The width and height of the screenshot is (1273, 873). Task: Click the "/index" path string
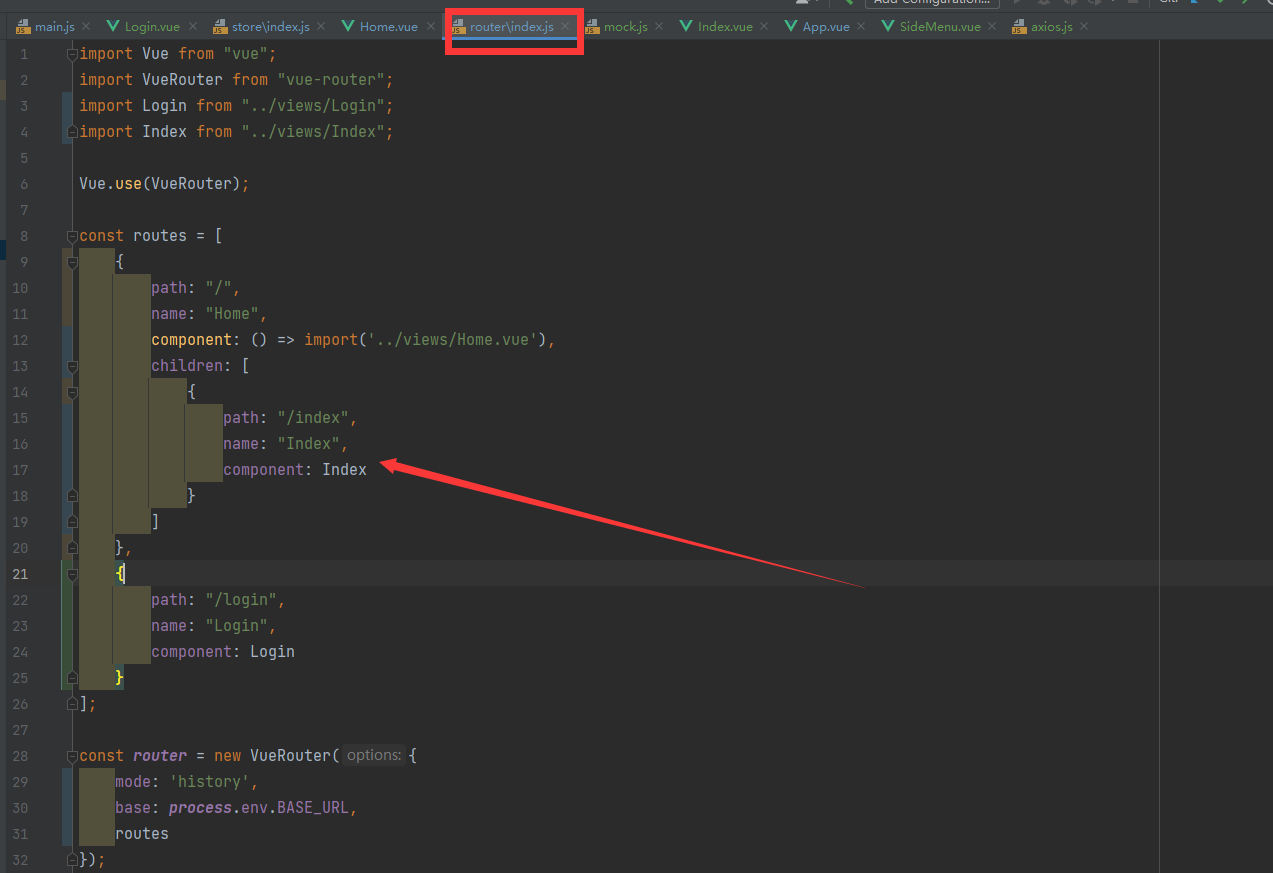(x=313, y=418)
